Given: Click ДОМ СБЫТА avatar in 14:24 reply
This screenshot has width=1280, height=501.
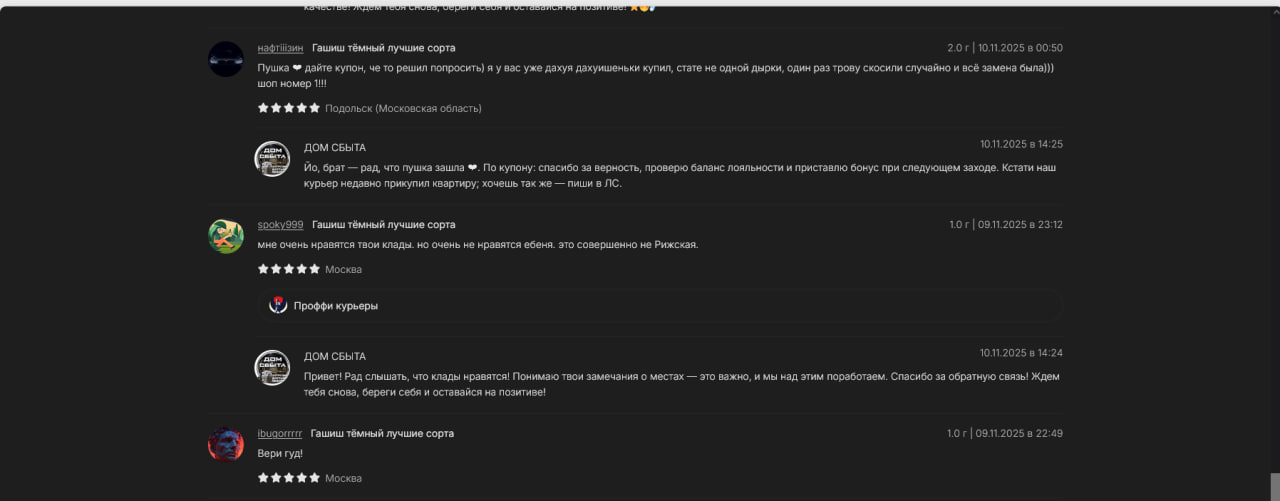Looking at the screenshot, I should [x=272, y=368].
